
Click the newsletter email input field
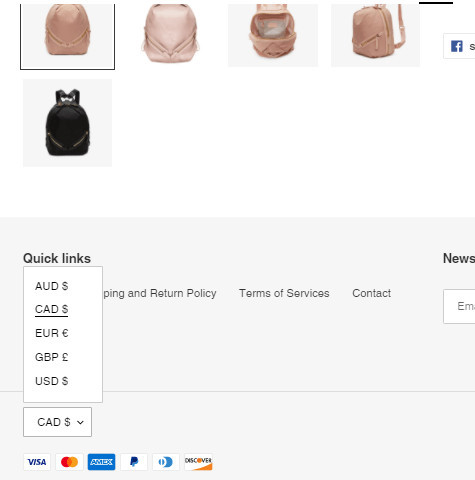point(459,306)
